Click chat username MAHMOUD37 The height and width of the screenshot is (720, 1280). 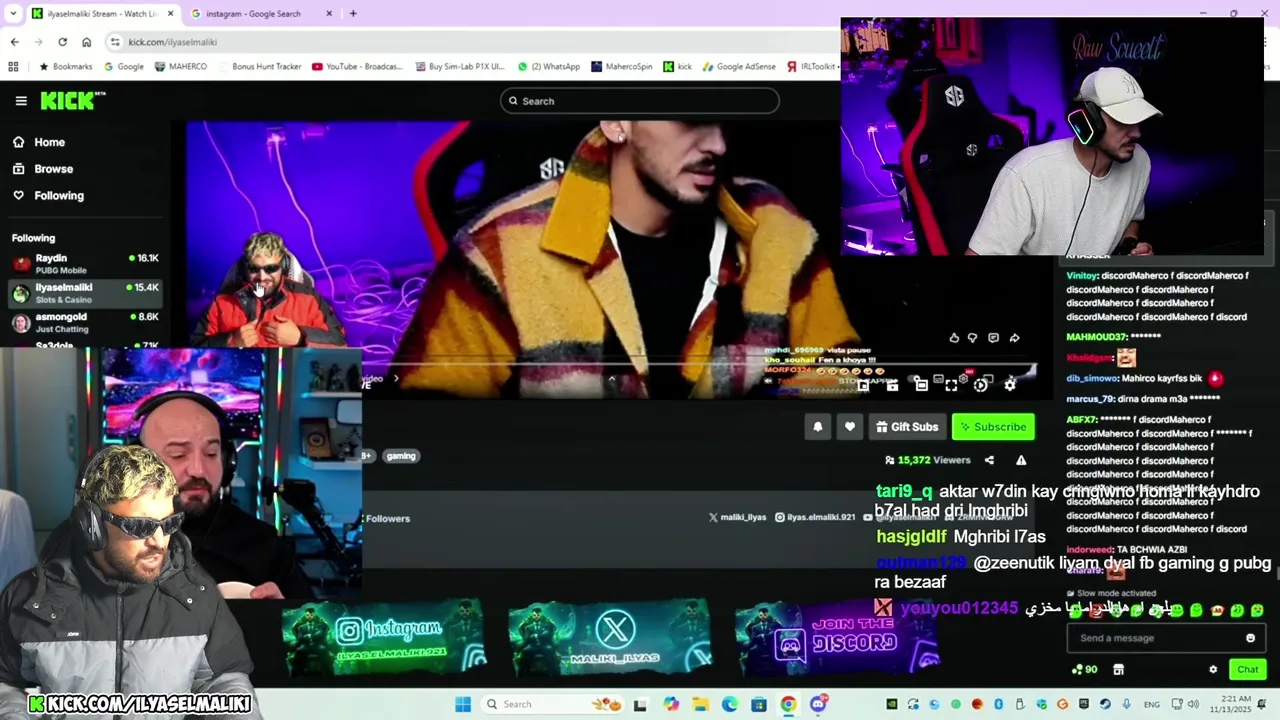click(1098, 337)
